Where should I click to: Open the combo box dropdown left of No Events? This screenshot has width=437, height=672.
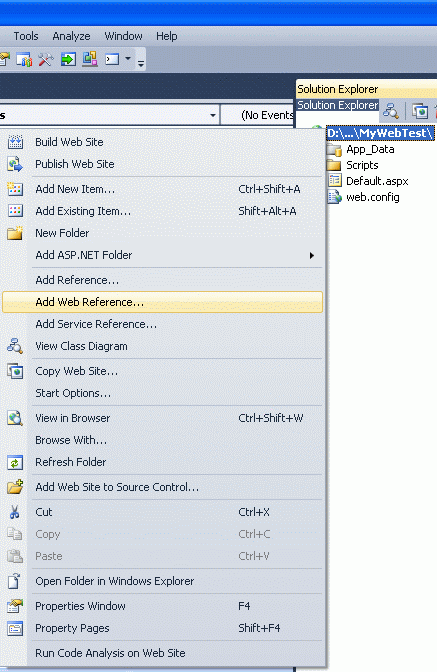213,115
